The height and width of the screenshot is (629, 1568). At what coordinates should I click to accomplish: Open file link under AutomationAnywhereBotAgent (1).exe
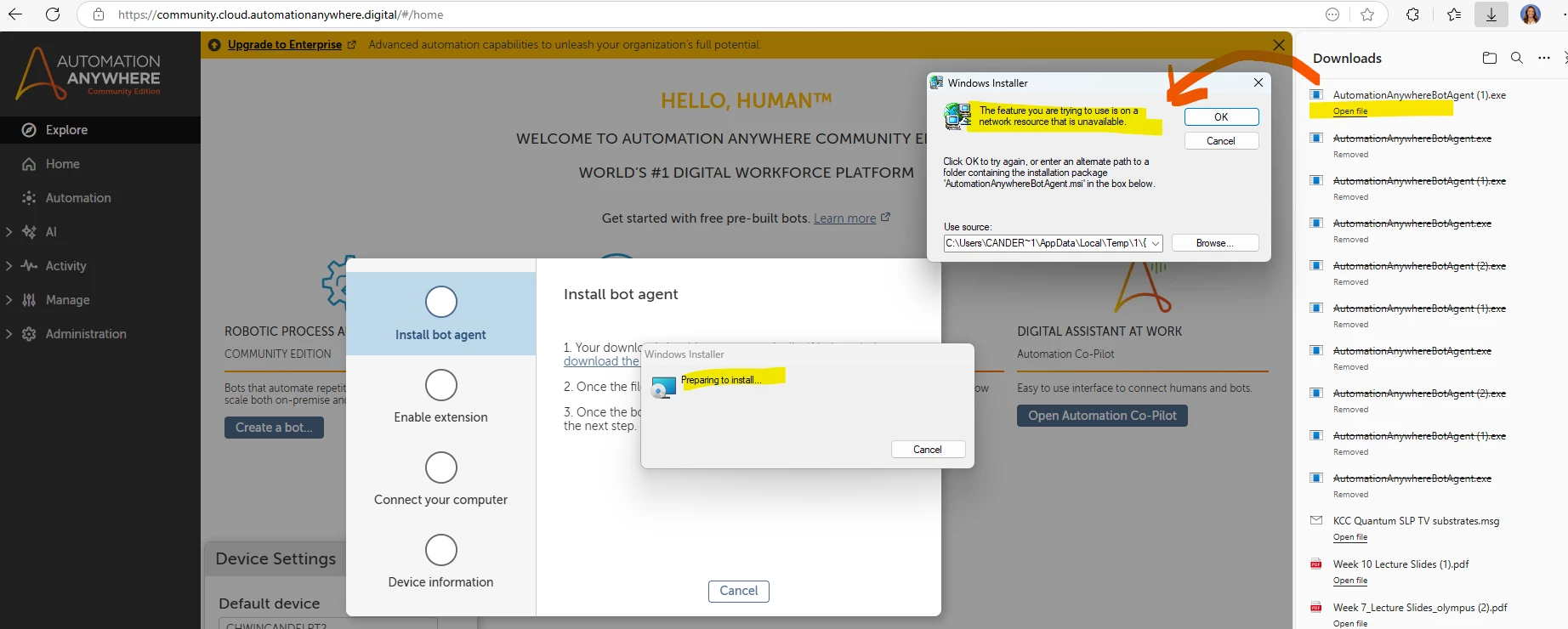pyautogui.click(x=1350, y=111)
